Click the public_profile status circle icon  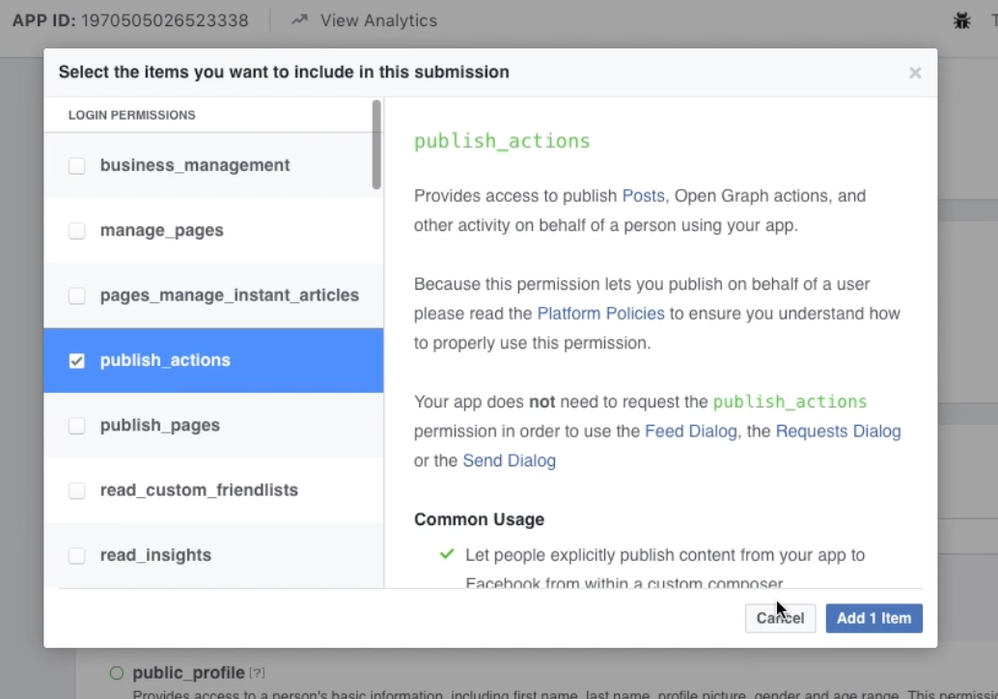117,673
